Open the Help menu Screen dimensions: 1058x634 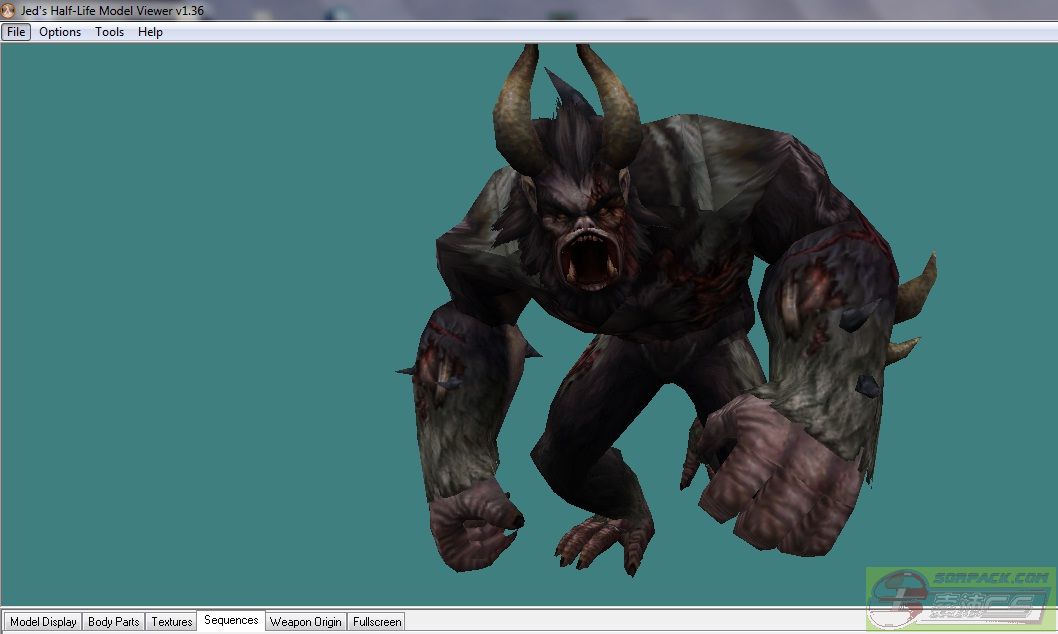tap(150, 32)
